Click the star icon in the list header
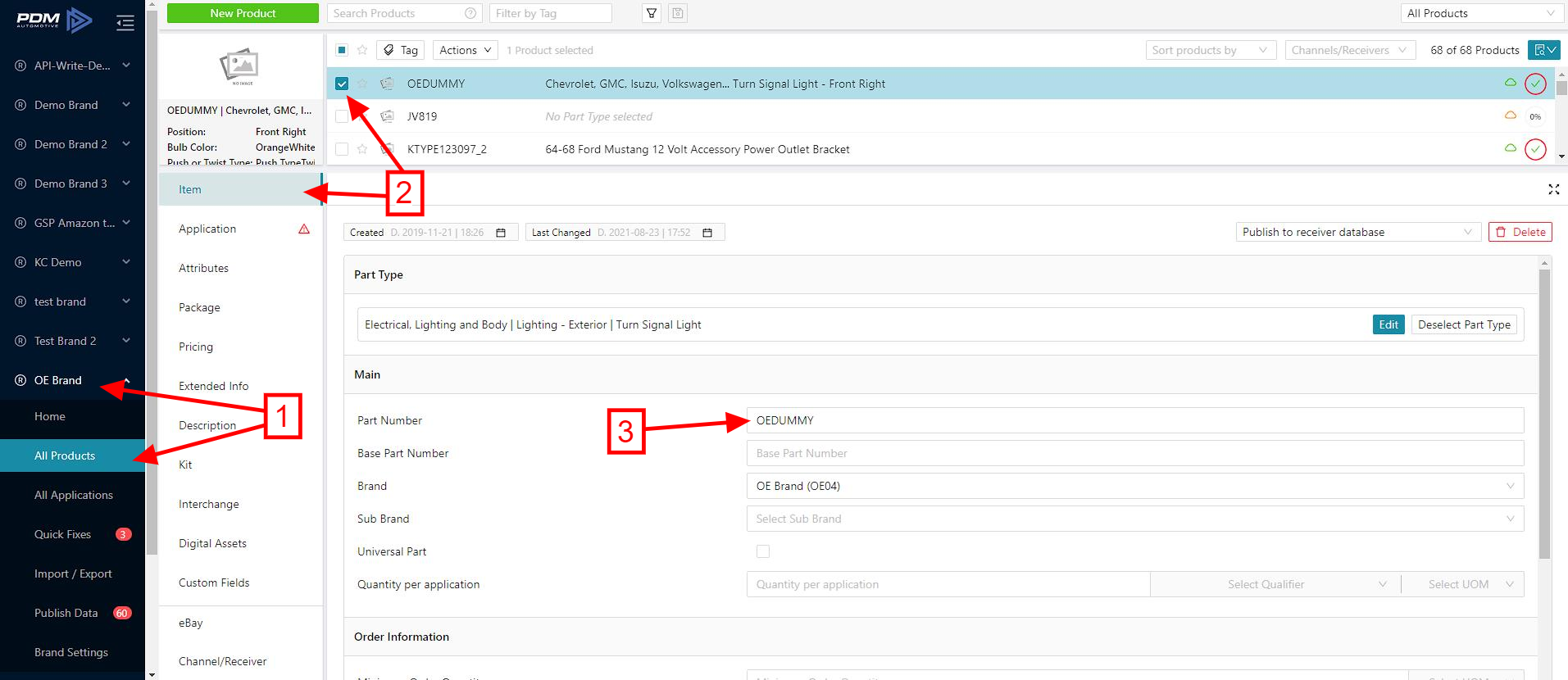Image resolution: width=1568 pixels, height=680 pixels. [362, 50]
